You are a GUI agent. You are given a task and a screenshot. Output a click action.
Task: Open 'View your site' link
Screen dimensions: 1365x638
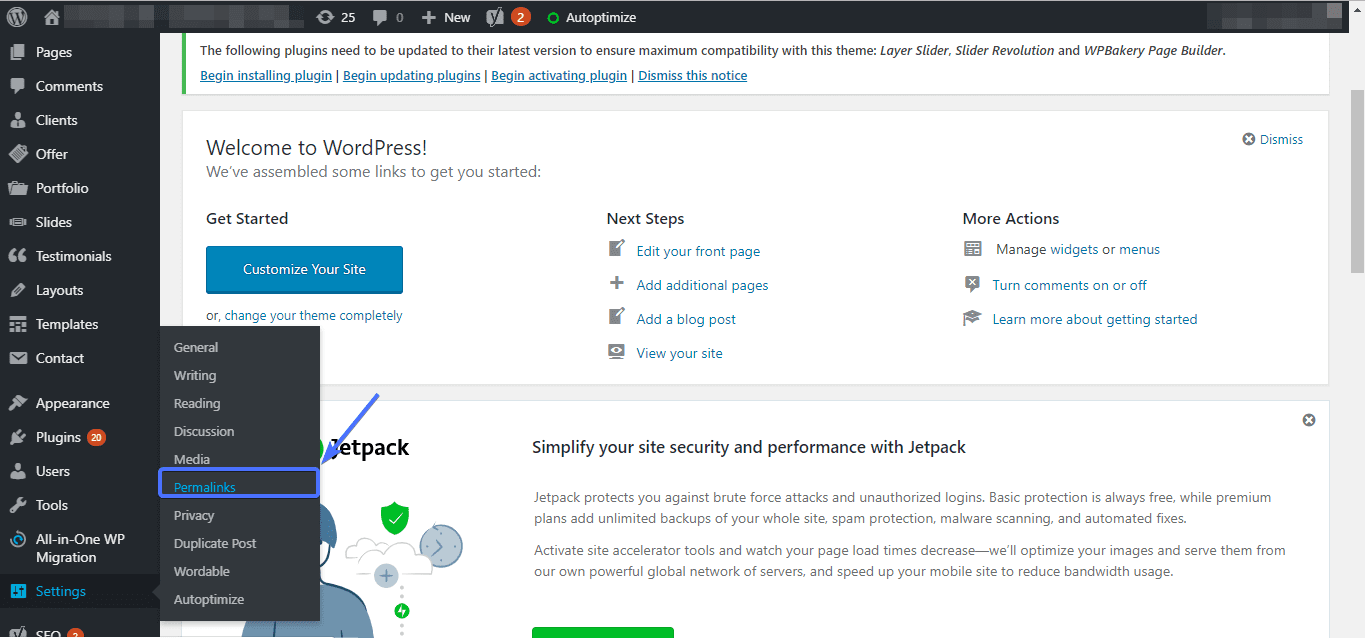[679, 353]
